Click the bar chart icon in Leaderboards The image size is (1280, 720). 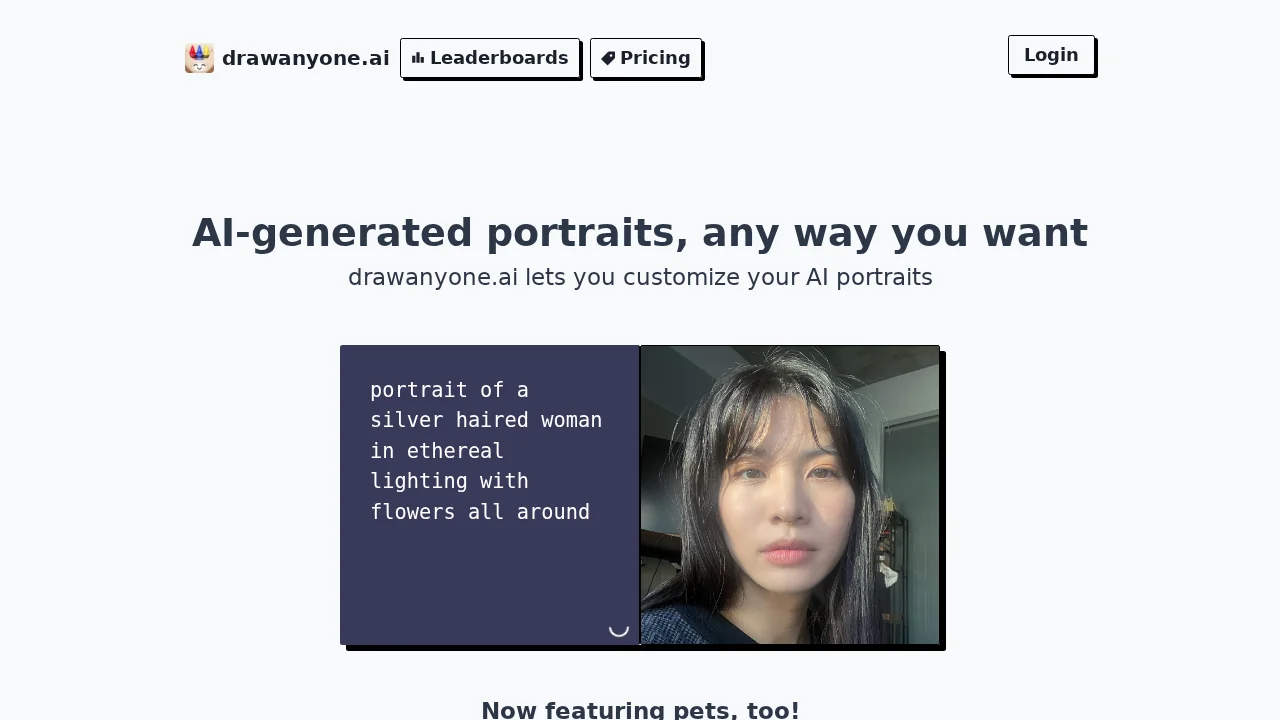(418, 58)
